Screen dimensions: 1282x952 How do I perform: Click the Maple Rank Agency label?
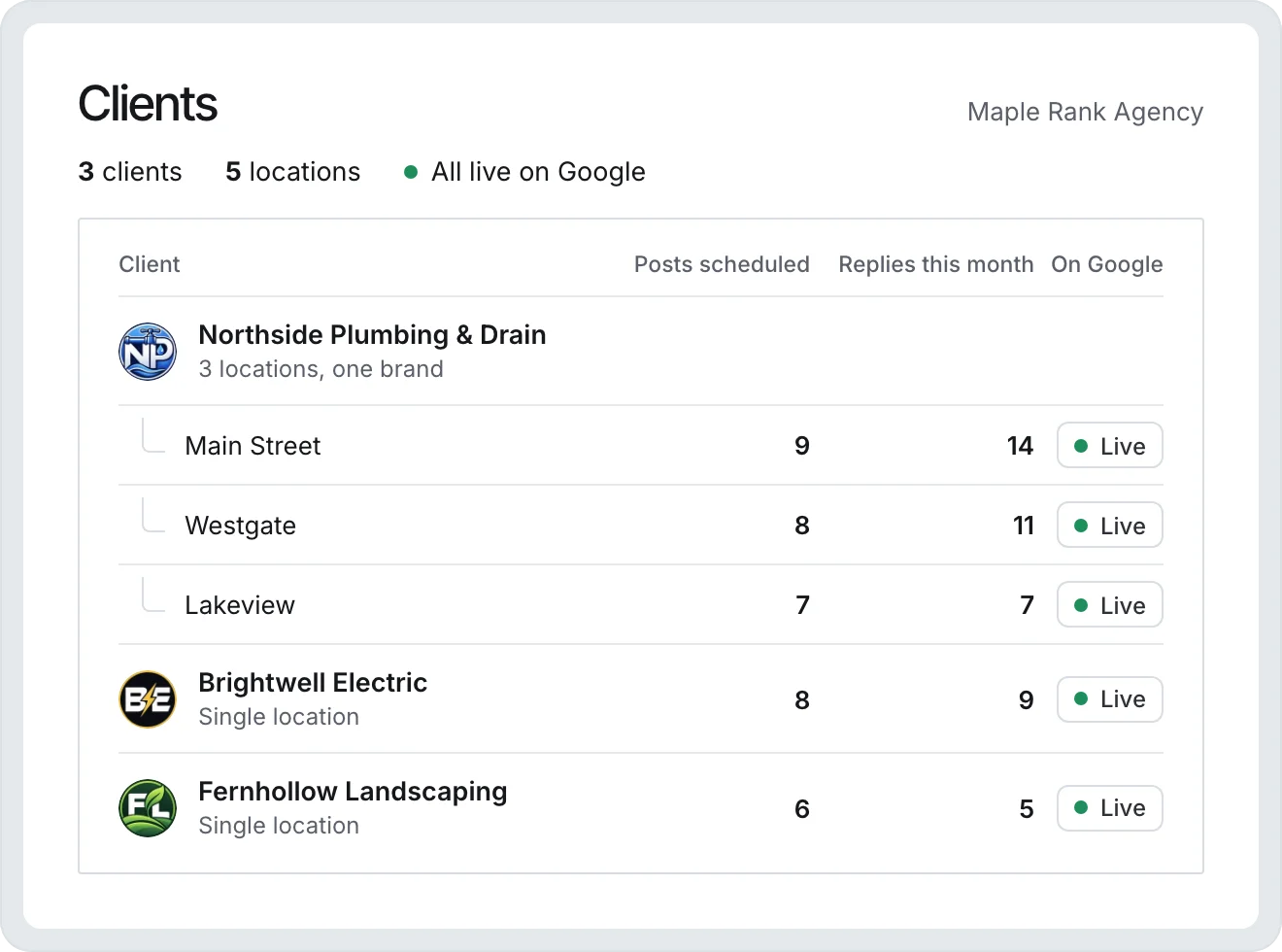[1085, 112]
